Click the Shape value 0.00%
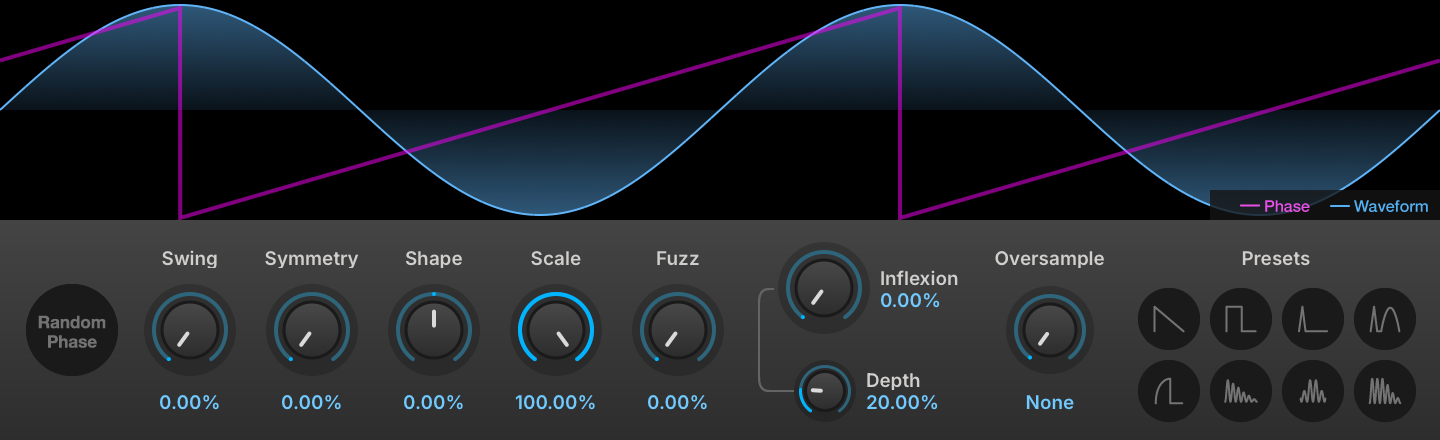 pyautogui.click(x=433, y=403)
